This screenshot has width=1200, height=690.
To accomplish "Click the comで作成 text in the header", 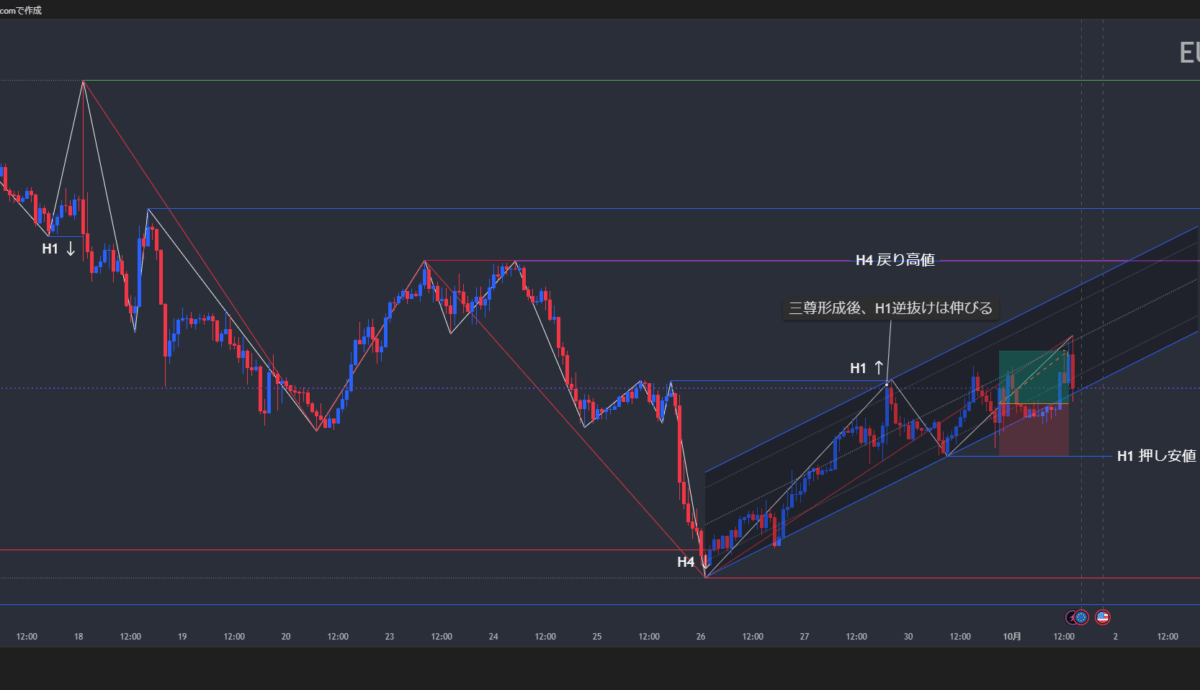I will pos(21,10).
